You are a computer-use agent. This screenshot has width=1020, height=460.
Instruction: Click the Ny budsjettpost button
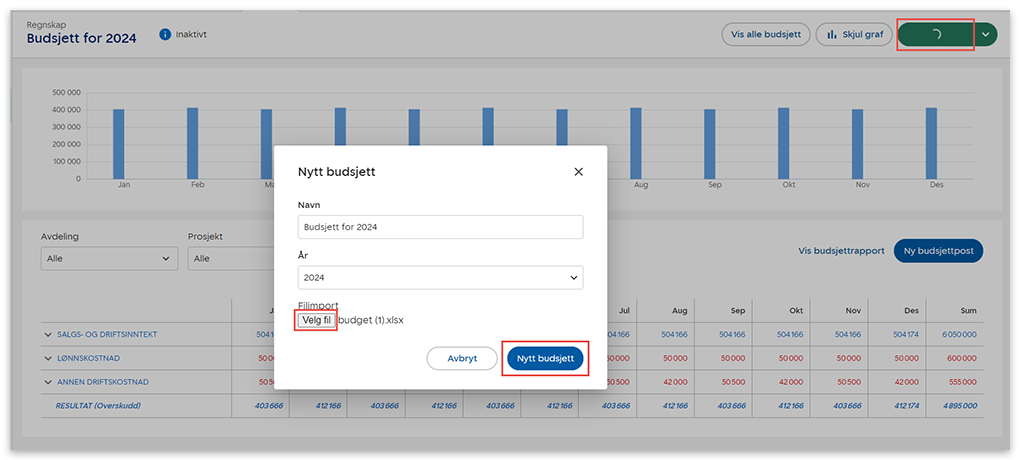[x=938, y=251]
